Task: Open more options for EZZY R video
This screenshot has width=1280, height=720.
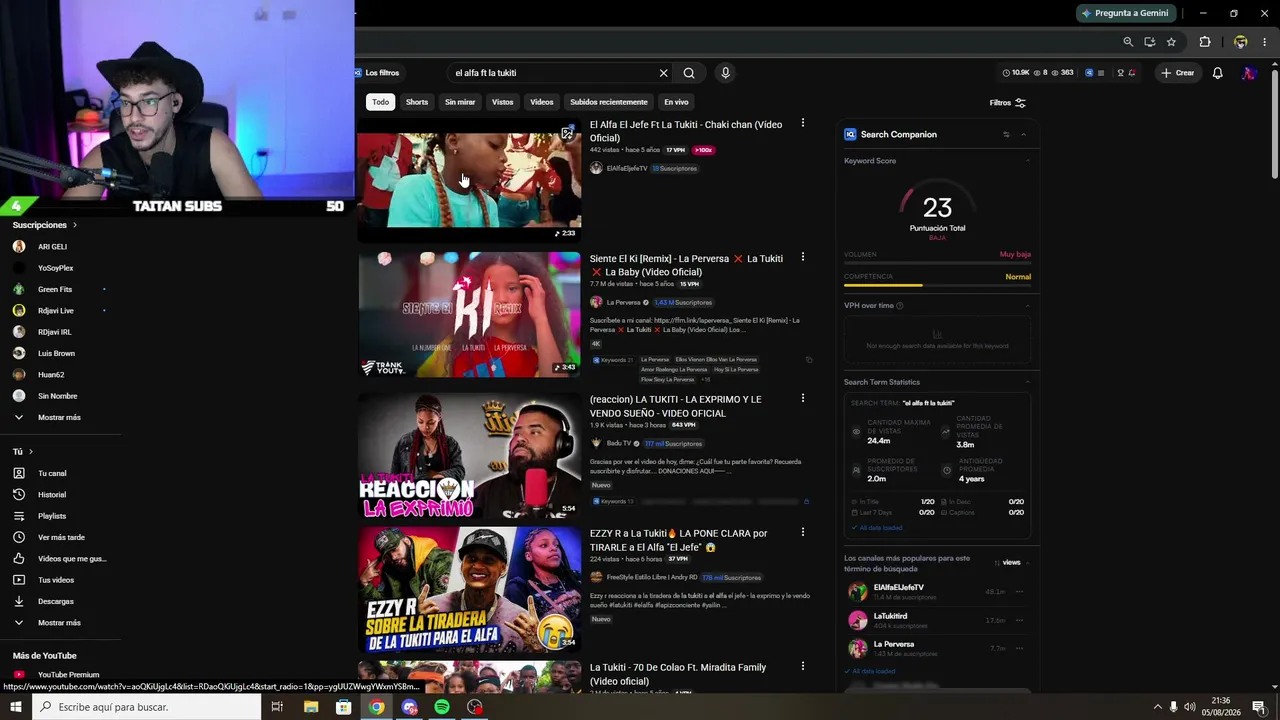Action: [x=802, y=532]
